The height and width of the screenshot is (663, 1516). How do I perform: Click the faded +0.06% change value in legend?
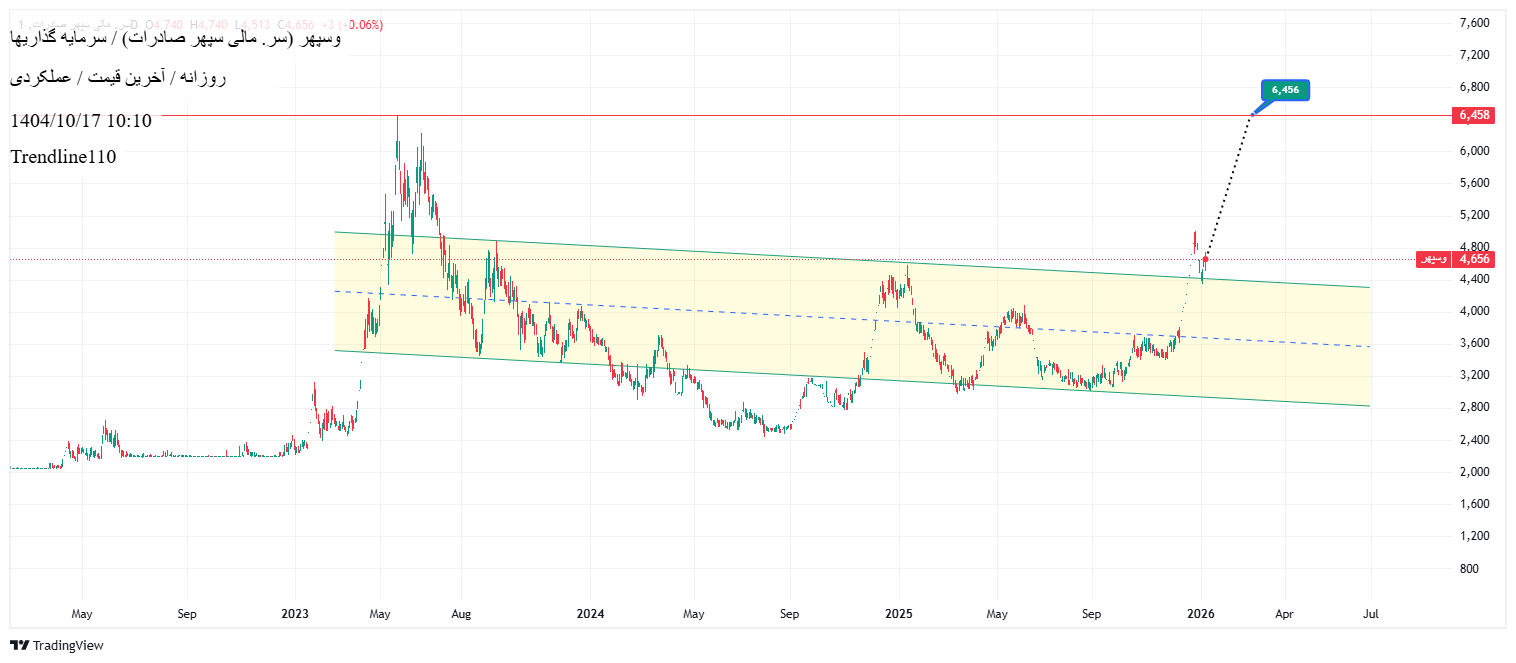[362, 25]
